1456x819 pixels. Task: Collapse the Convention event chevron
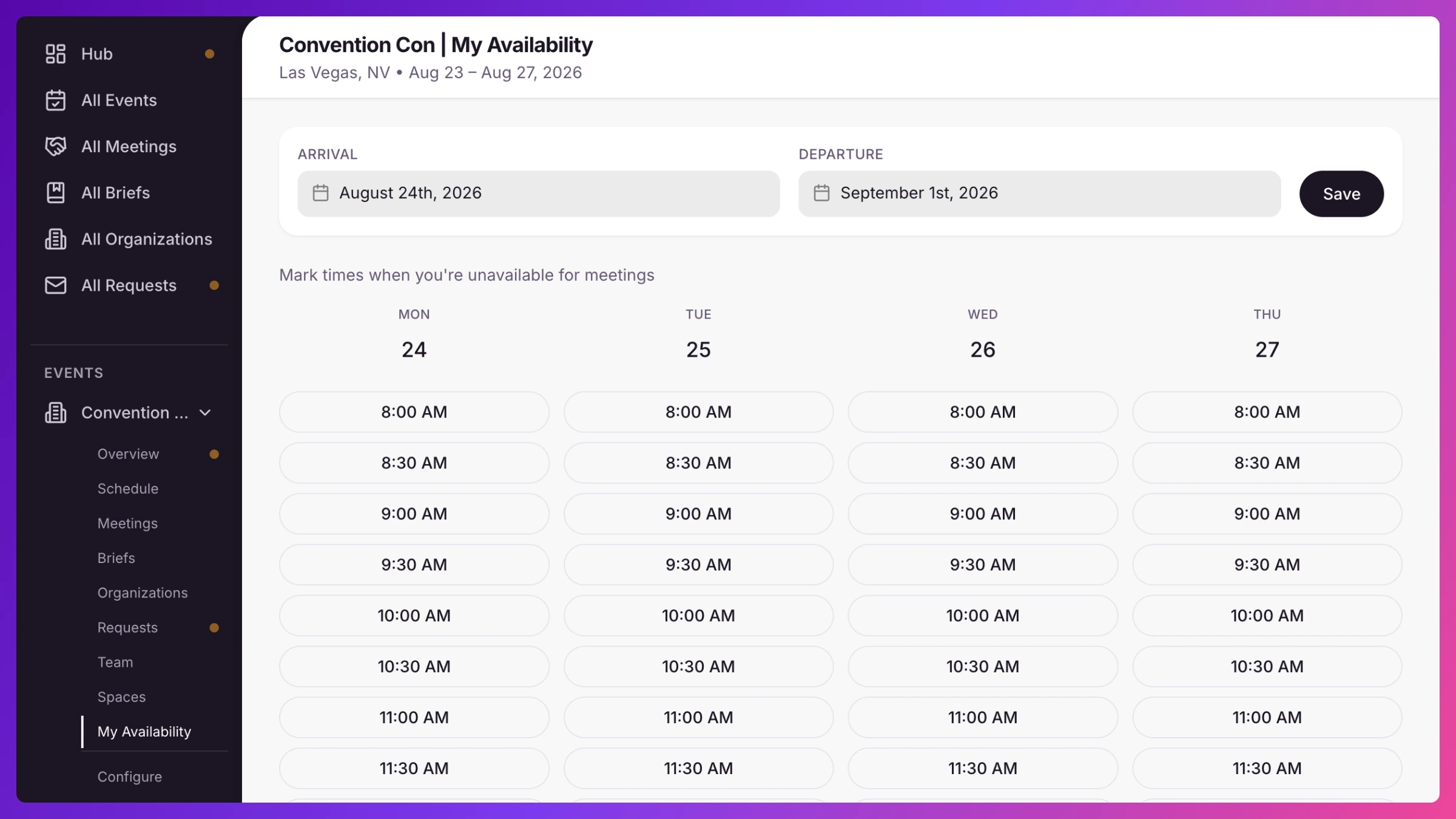(205, 413)
